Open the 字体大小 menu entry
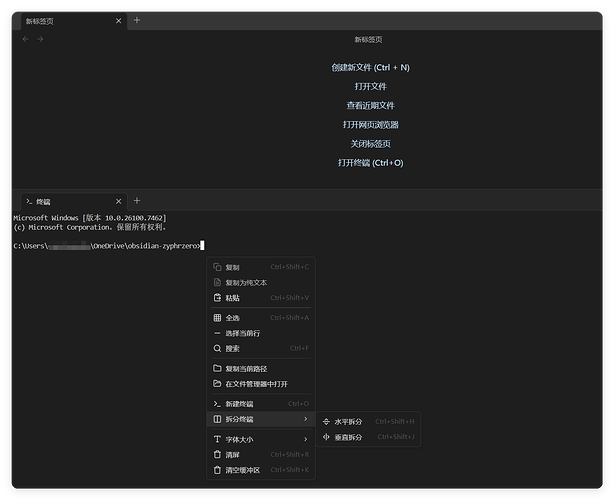Viewport: 613px width, 500px height. (261, 439)
